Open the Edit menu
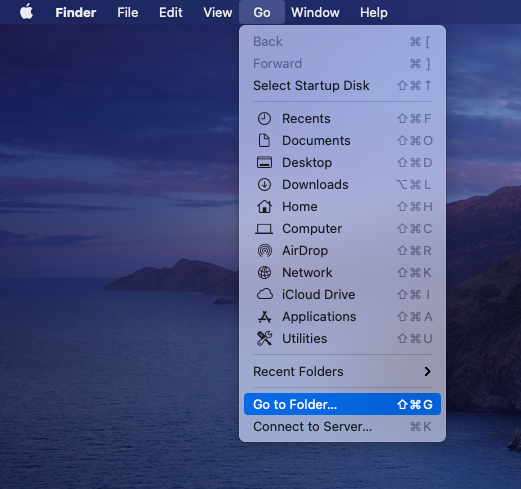The image size is (521, 489). pyautogui.click(x=171, y=12)
